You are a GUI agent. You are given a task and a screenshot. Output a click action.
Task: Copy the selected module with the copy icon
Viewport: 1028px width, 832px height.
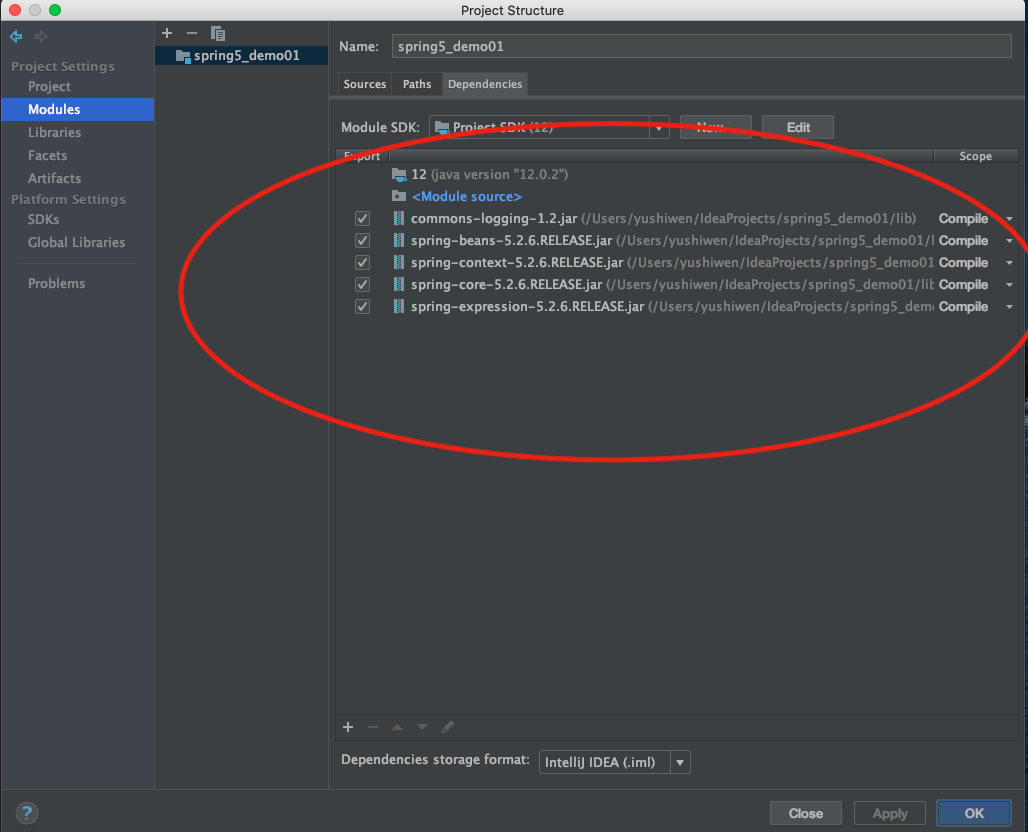pyautogui.click(x=218, y=33)
